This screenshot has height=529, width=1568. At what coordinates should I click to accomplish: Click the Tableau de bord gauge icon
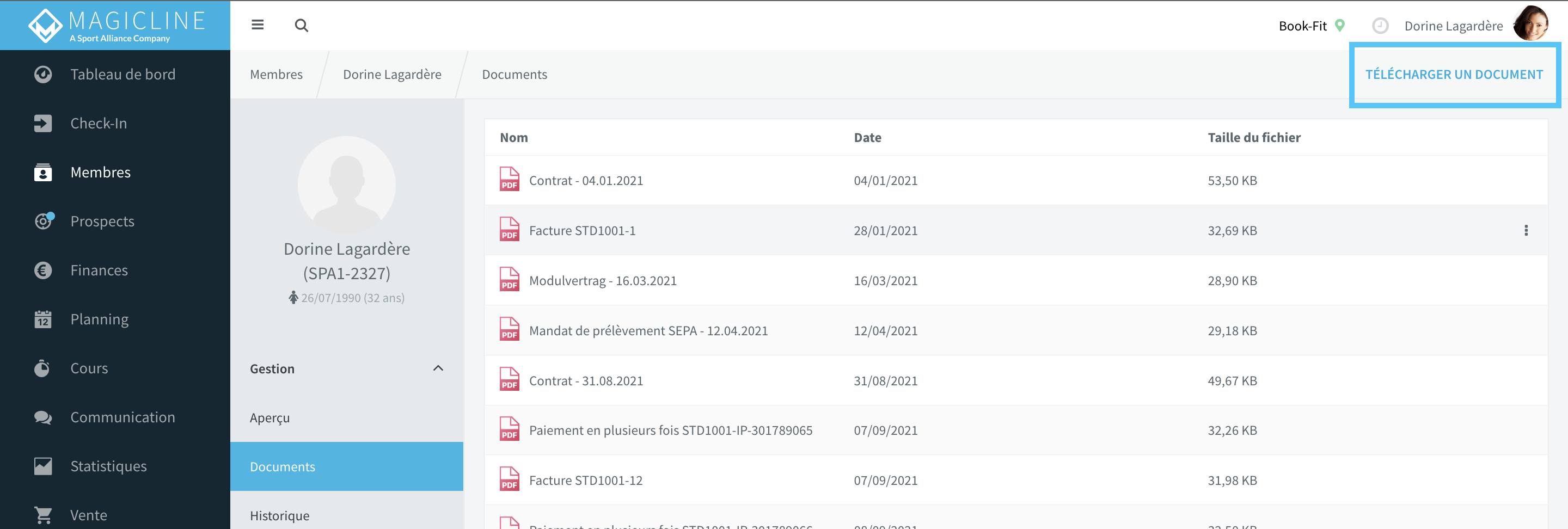[43, 74]
